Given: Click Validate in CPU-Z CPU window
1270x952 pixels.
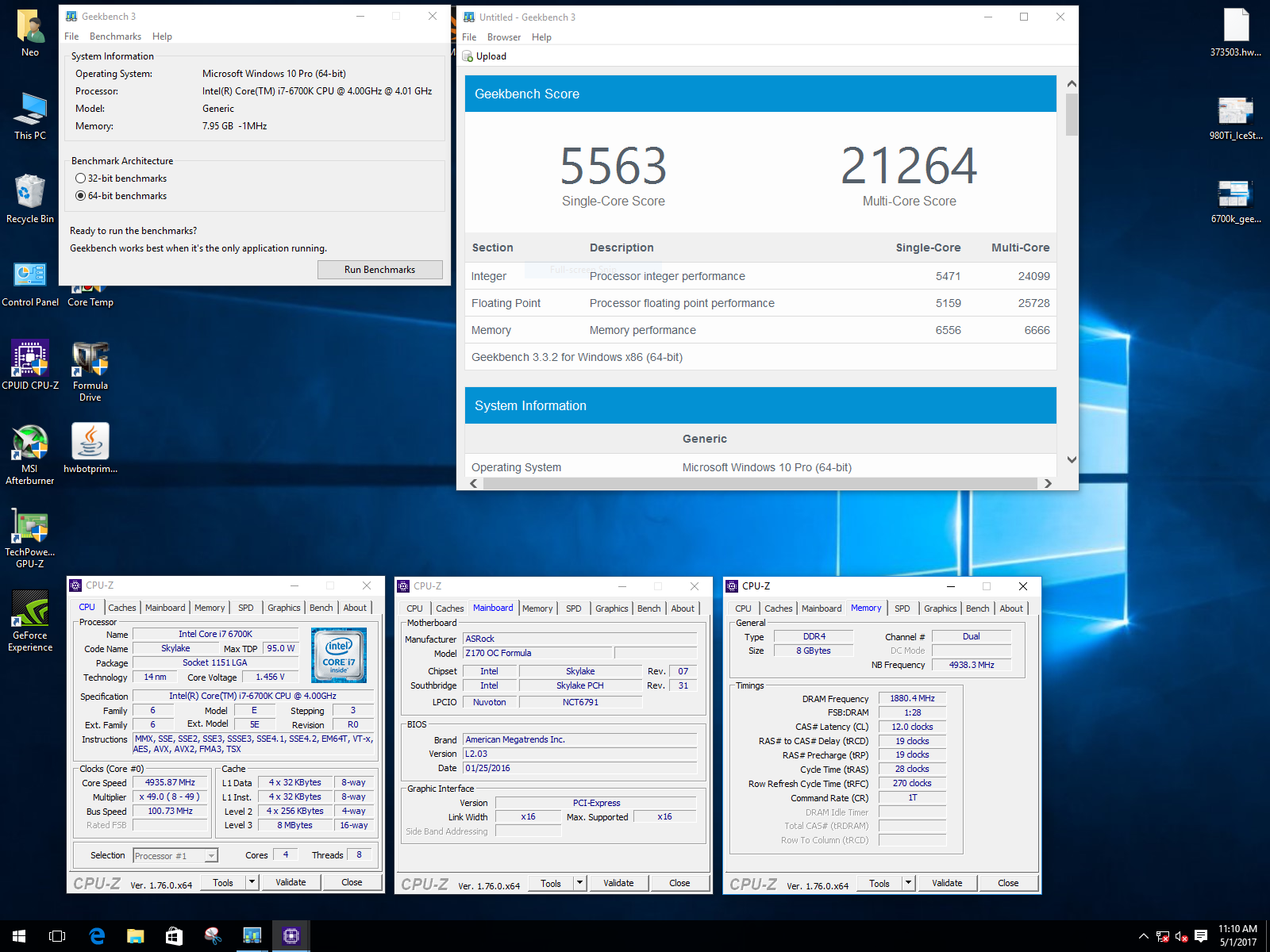Looking at the screenshot, I should tap(291, 882).
